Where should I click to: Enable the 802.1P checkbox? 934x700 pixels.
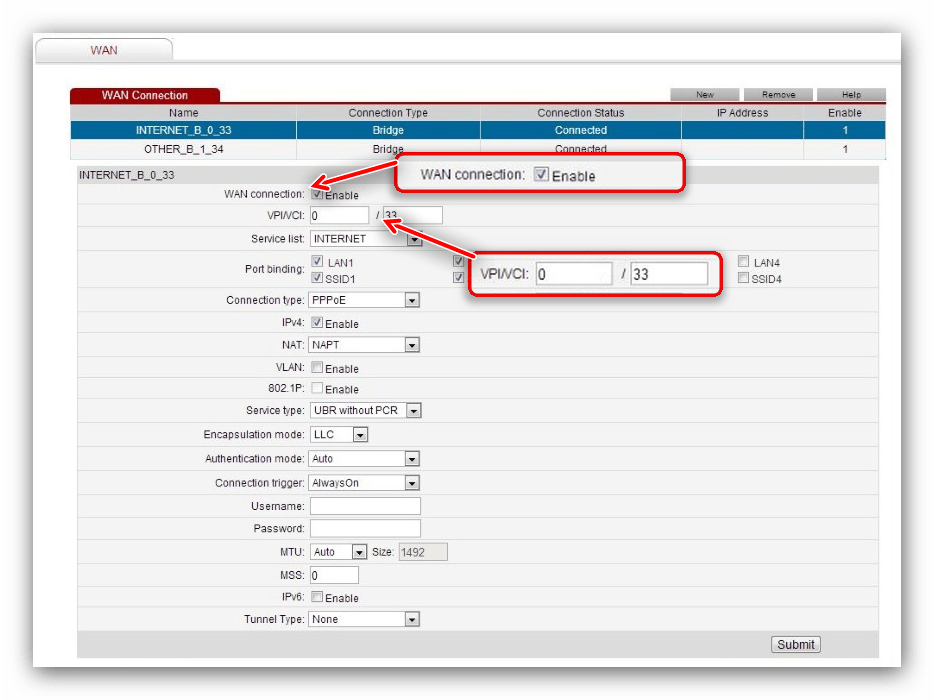point(317,388)
